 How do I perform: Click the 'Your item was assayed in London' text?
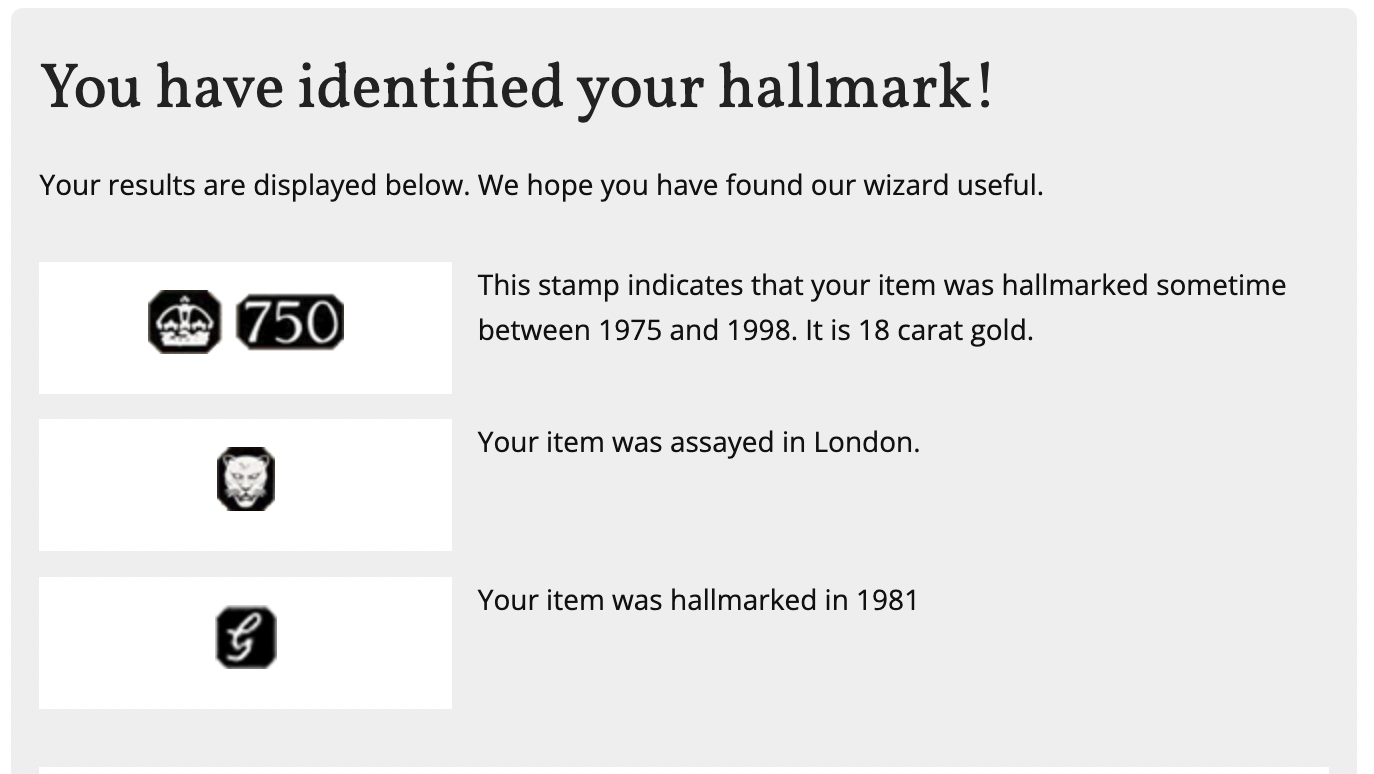pyautogui.click(x=698, y=442)
